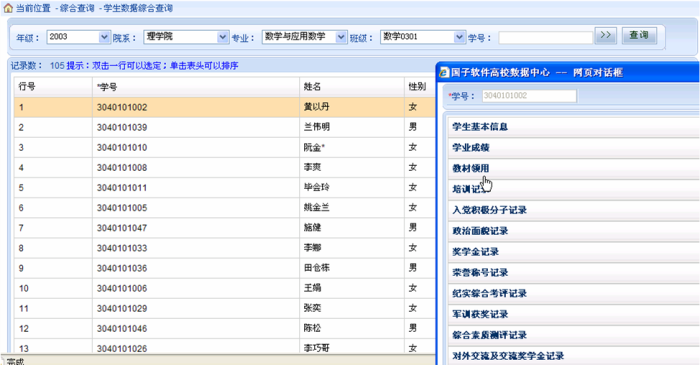This screenshot has width=700, height=365.
Task: Open the 年级 dropdown showing 2003
Action: [x=78, y=37]
